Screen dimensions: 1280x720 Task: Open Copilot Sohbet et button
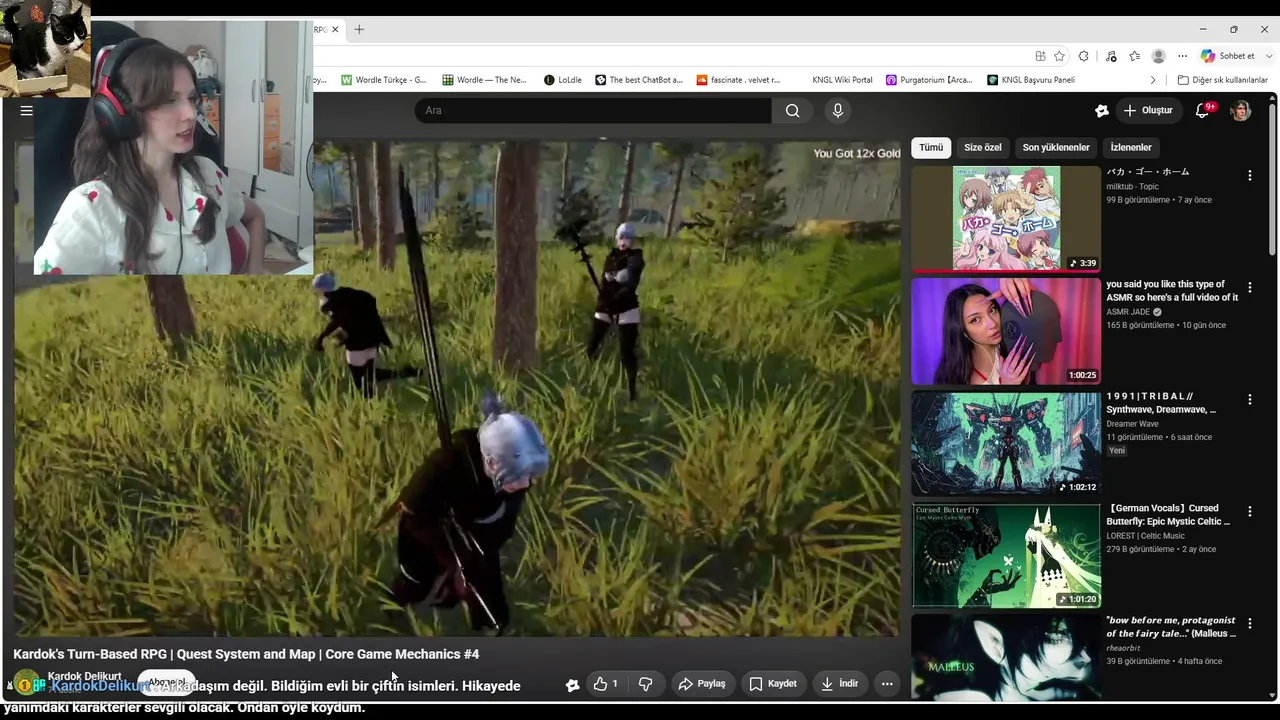1228,56
